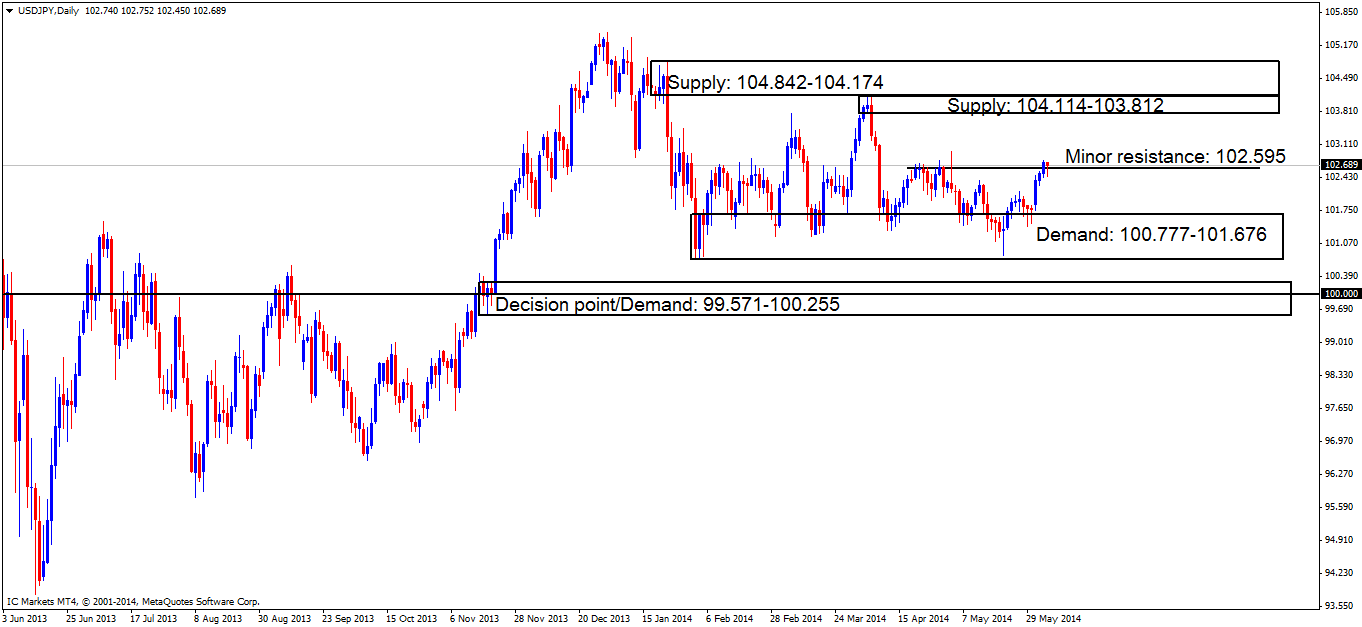Click the 20 Dec 2013 date label

point(602,619)
